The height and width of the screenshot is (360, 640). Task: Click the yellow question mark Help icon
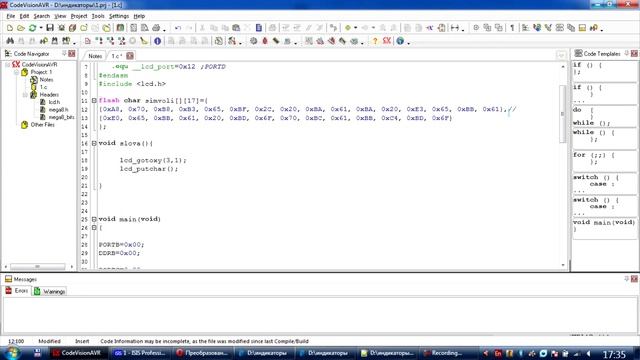(x=375, y=41)
